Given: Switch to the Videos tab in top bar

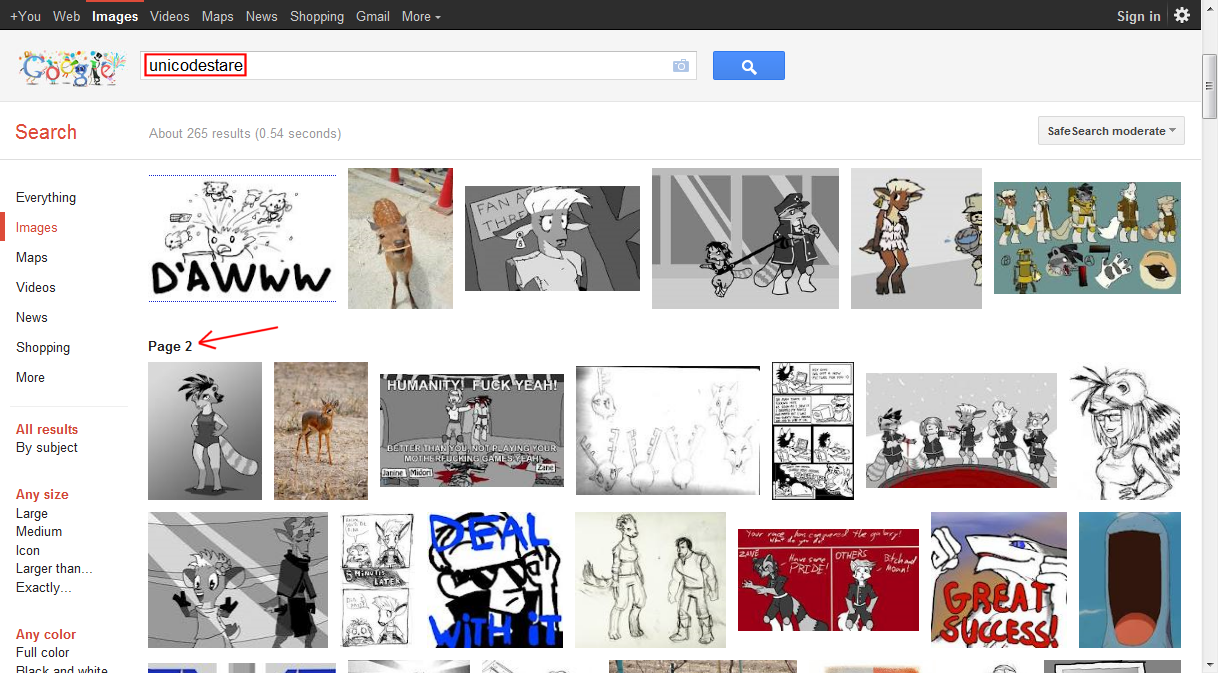Looking at the screenshot, I should [170, 16].
